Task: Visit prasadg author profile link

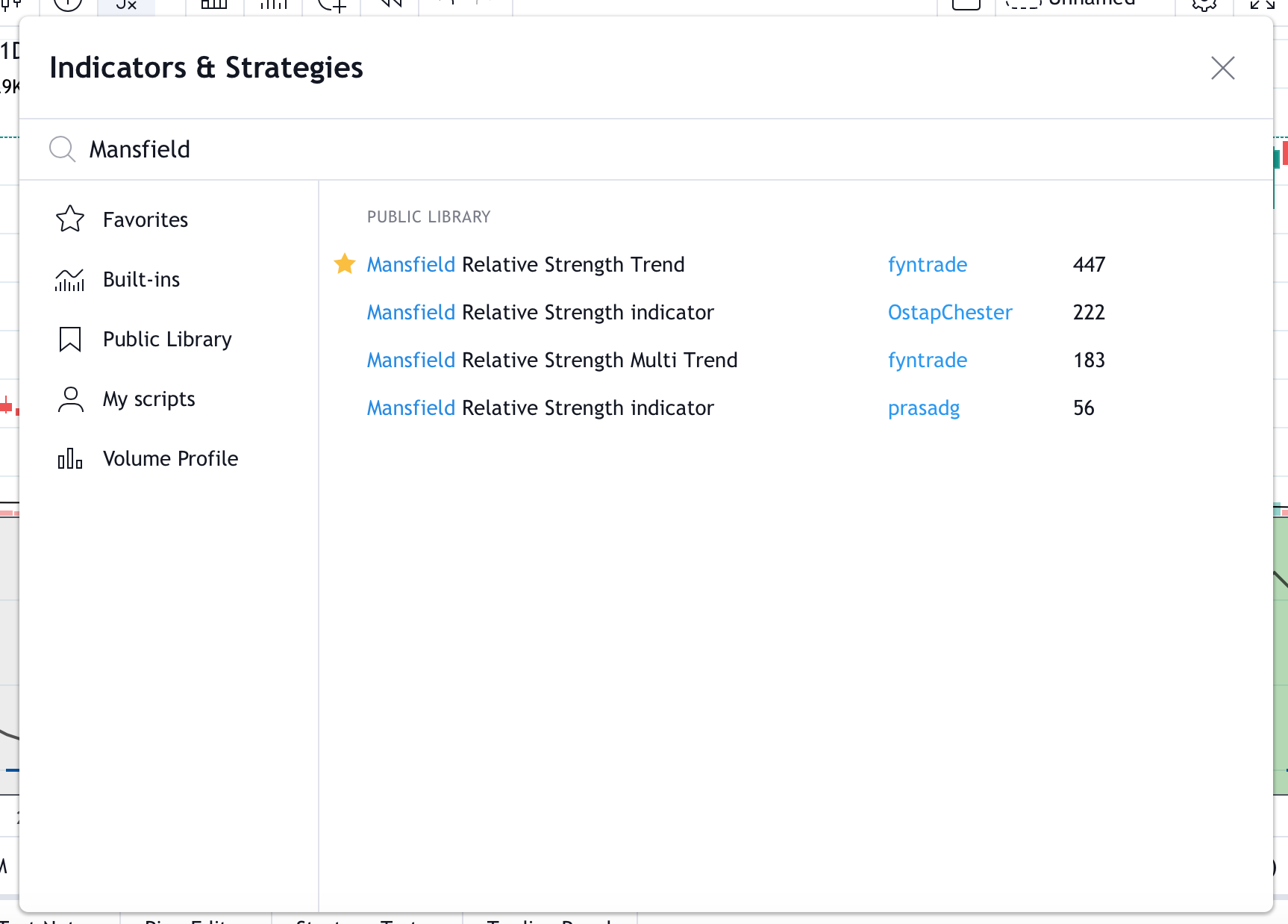Action: [924, 408]
